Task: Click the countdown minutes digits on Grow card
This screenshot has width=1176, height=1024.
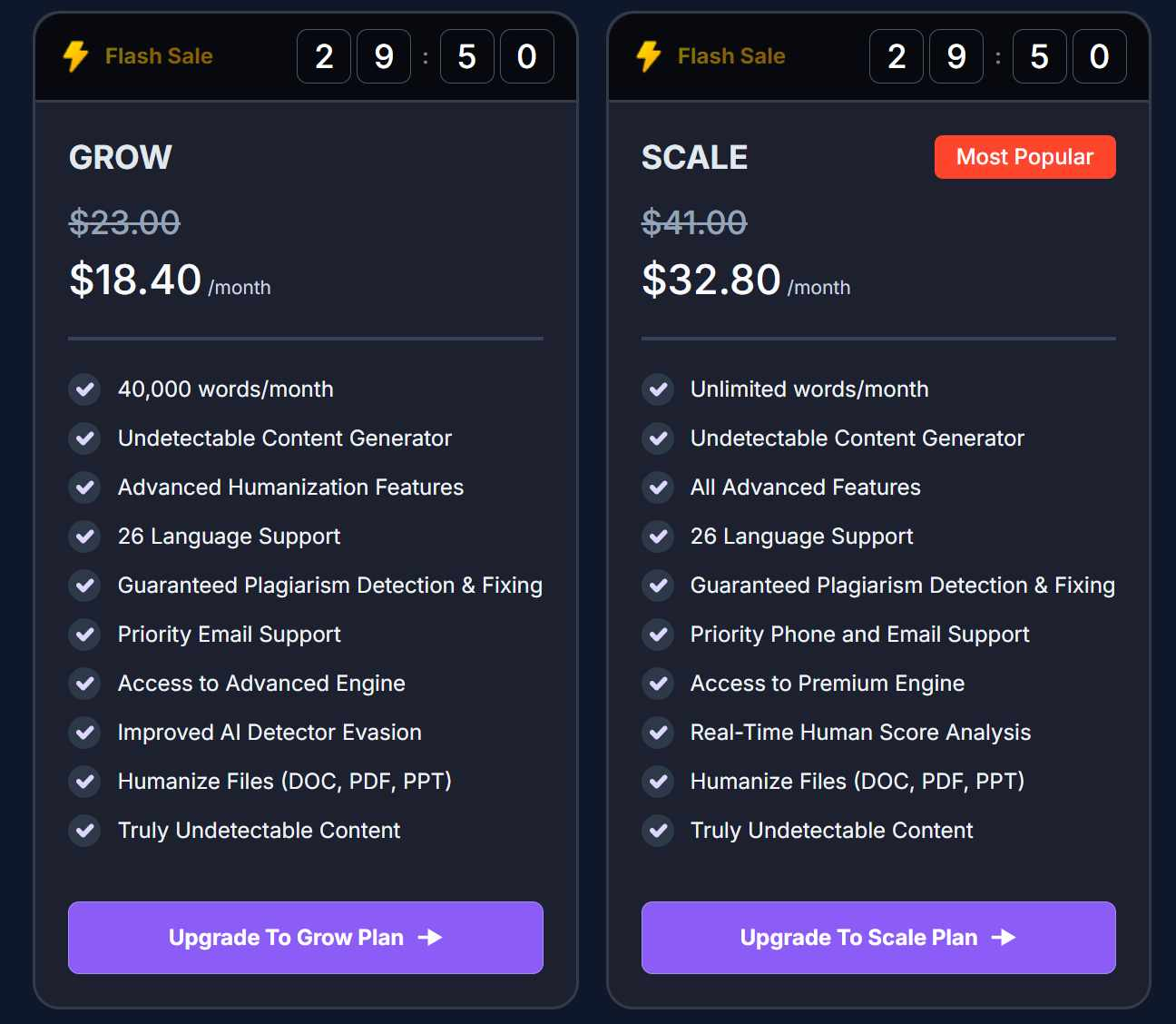Action: click(x=354, y=56)
